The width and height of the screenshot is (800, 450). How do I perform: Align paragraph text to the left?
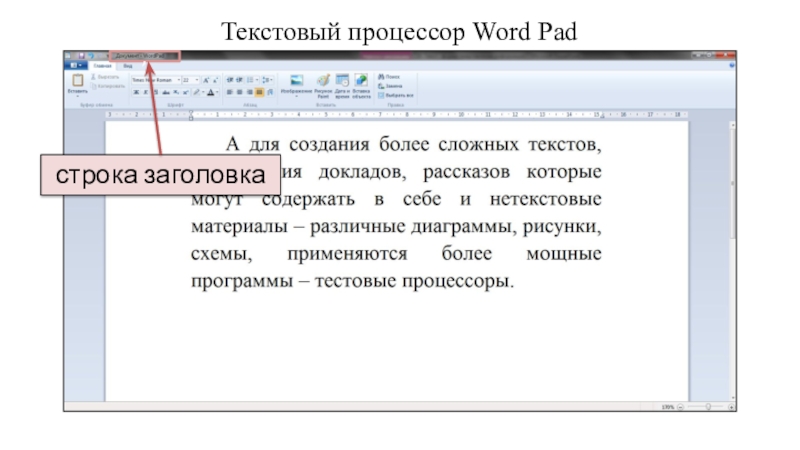coord(230,92)
